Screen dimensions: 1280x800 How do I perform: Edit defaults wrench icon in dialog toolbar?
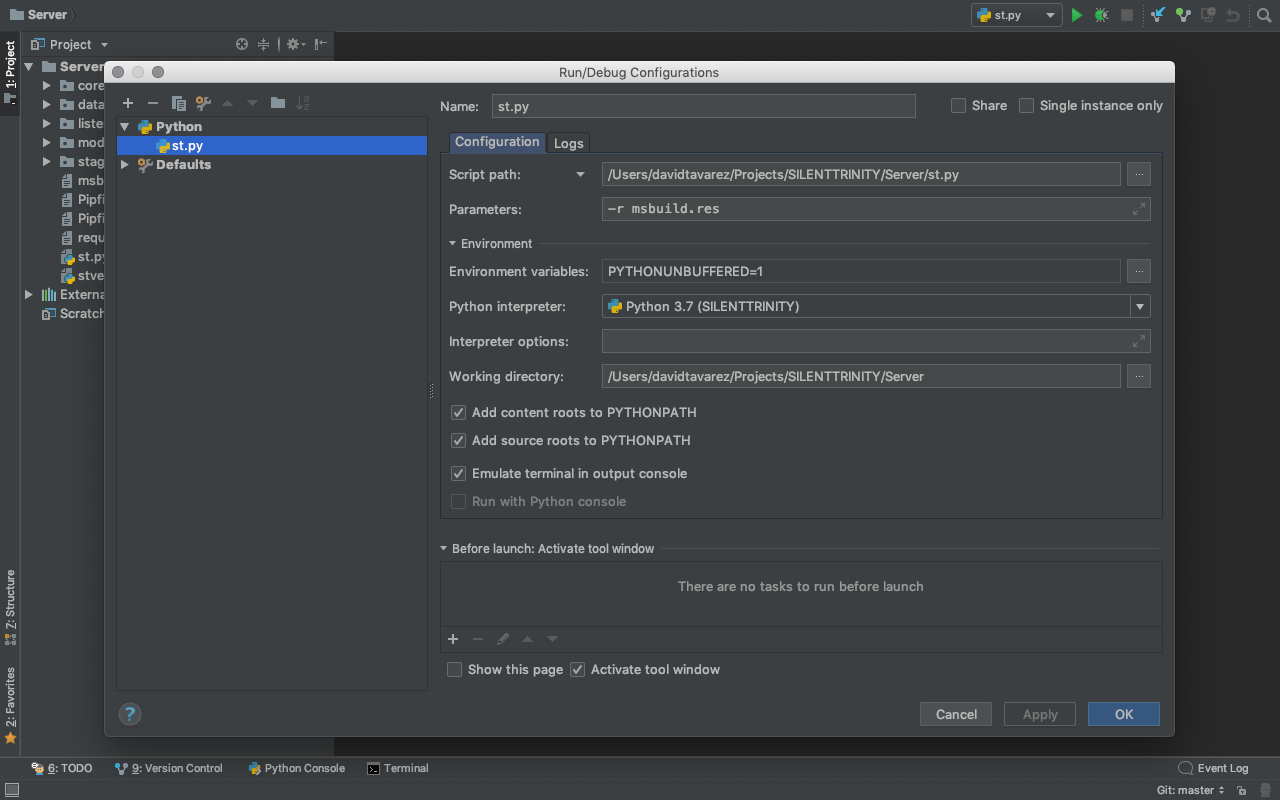(203, 103)
